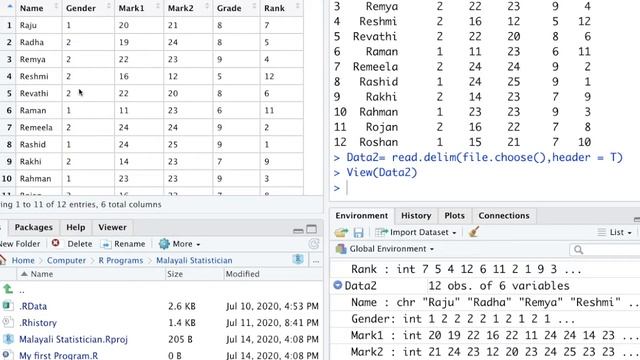The height and width of the screenshot is (360, 640).
Task: Switch to the History tab
Action: coord(416,216)
